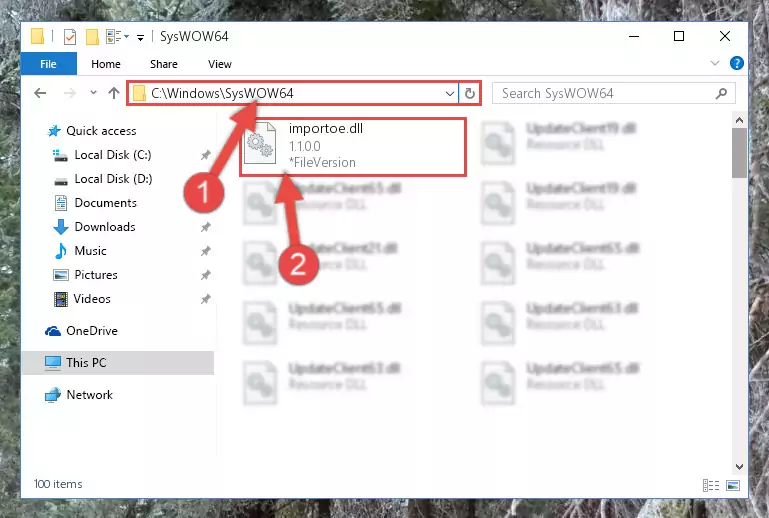Open Downloads in the sidebar
769x518 pixels.
tap(105, 227)
